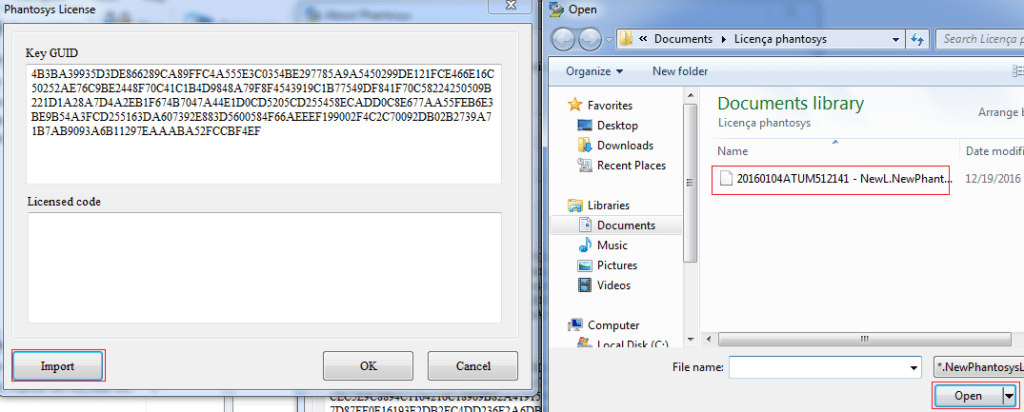Expand the File name combo box dropdown
Viewport: 1024px width, 412px height.
(914, 368)
